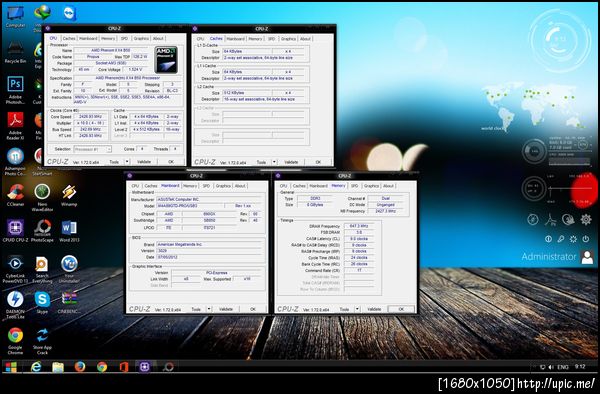Viewport: 600px width, 394px height.
Task: Click Validate in the CPU tab window
Action: coord(144,162)
